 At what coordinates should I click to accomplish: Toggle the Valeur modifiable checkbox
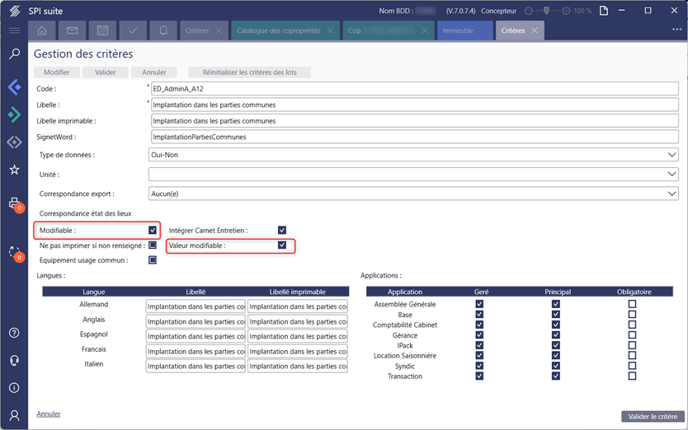[x=282, y=245]
